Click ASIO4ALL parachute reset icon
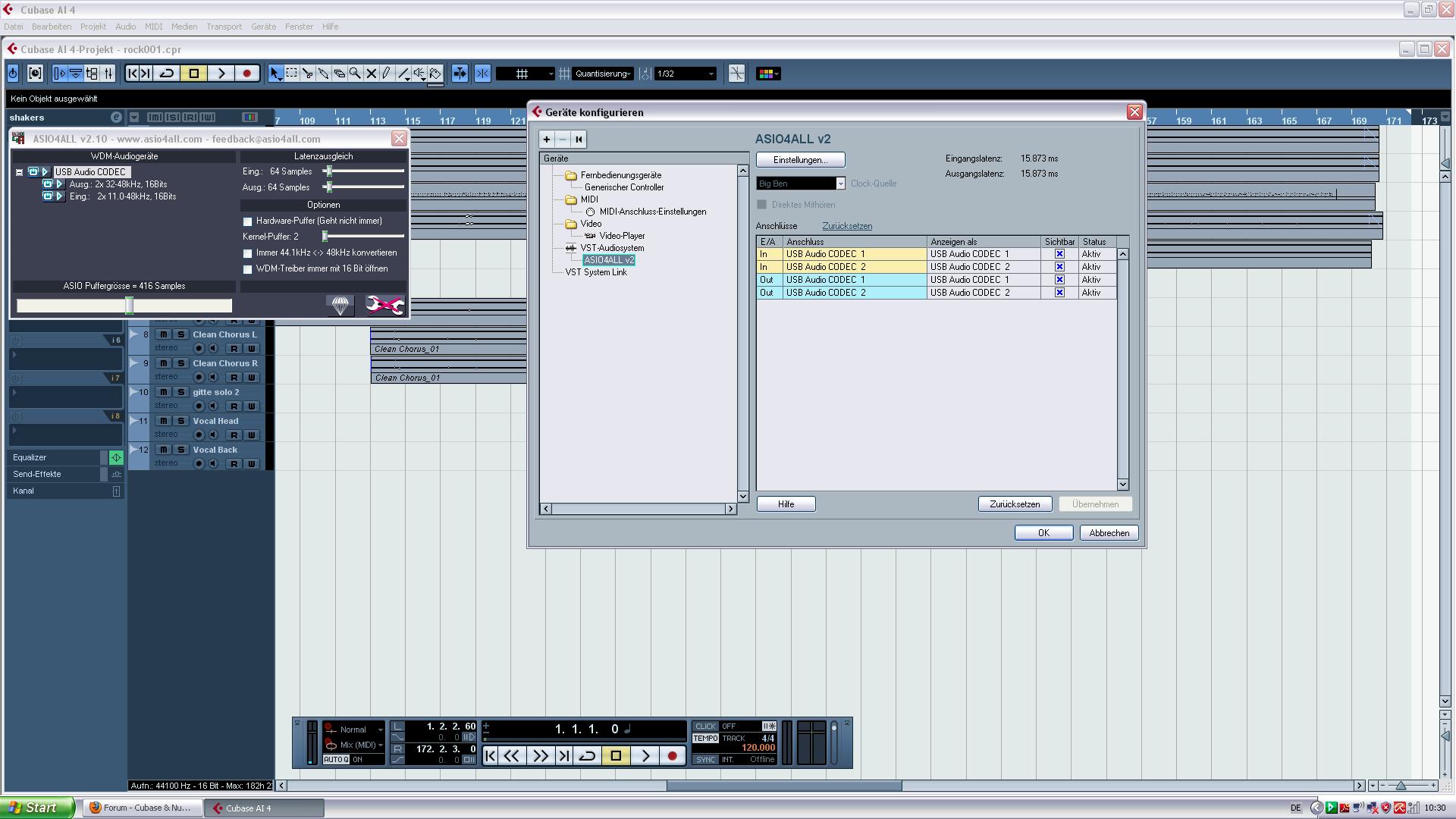This screenshot has width=1456, height=819. click(340, 305)
